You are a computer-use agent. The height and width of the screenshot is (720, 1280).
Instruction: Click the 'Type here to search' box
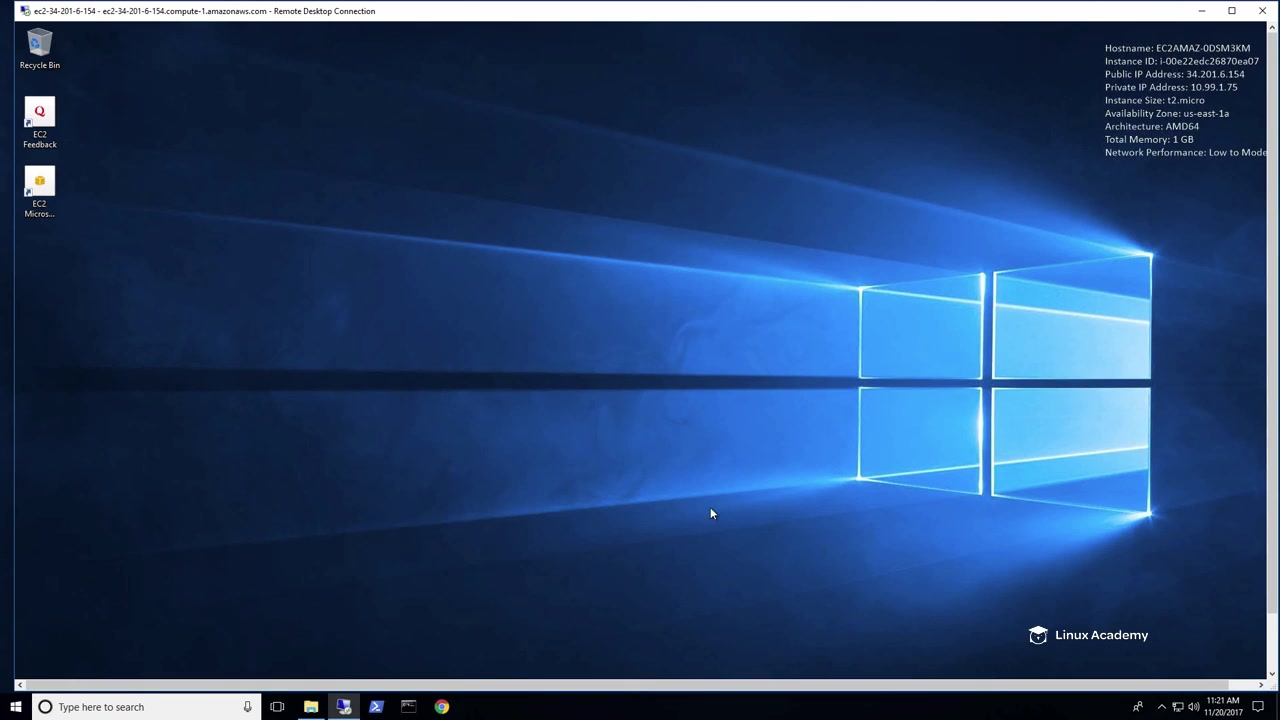coord(146,707)
